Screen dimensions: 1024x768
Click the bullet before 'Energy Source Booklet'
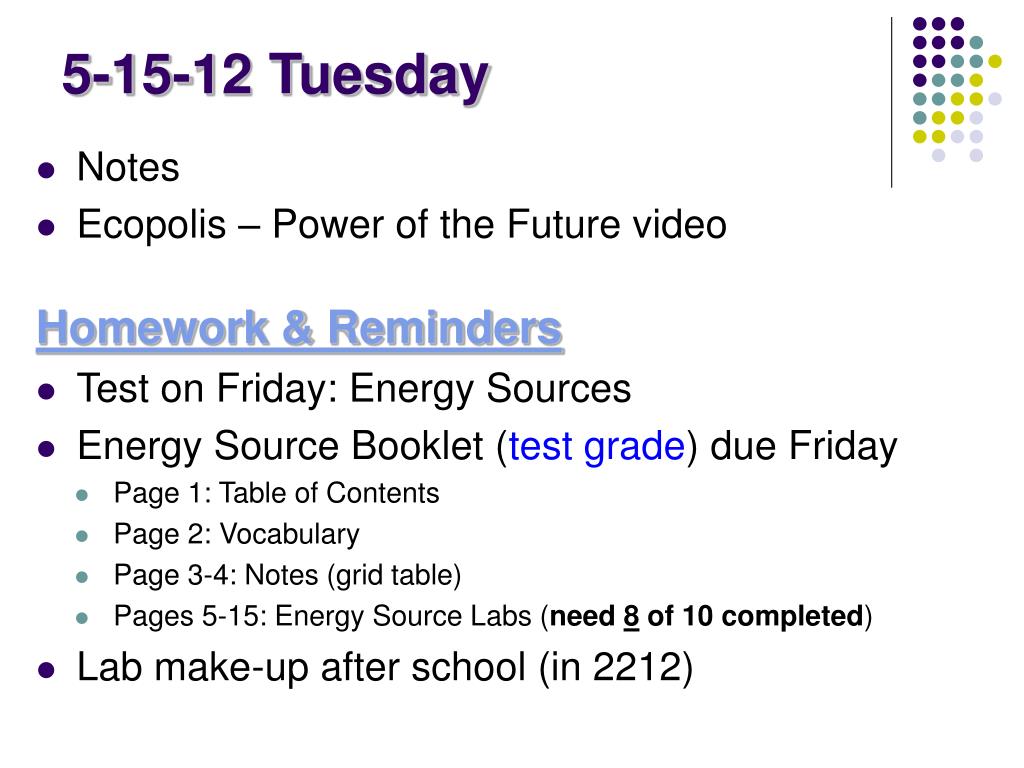pos(46,449)
